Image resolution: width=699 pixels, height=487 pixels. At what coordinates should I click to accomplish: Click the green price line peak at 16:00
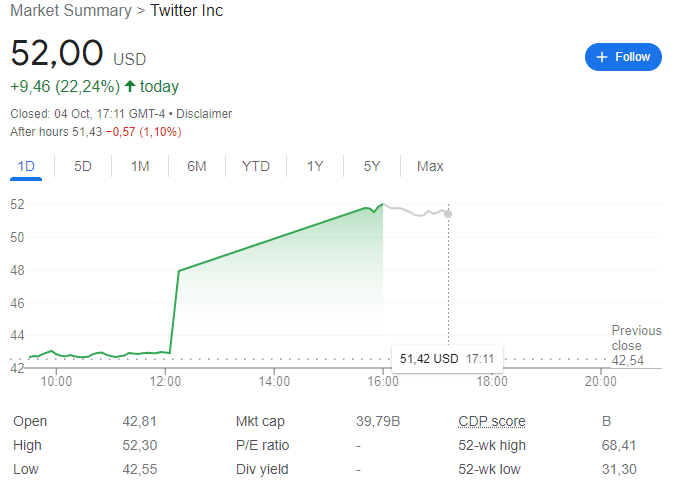pyautogui.click(x=382, y=204)
